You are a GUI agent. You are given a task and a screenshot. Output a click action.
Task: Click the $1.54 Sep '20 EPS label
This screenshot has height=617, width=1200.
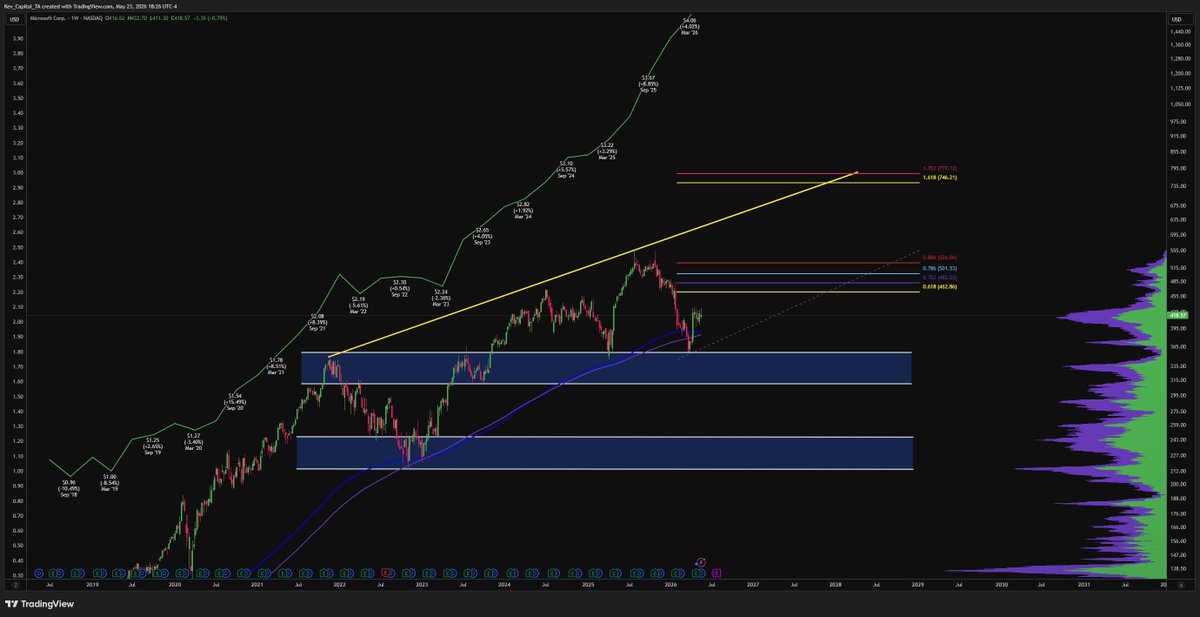(x=234, y=402)
